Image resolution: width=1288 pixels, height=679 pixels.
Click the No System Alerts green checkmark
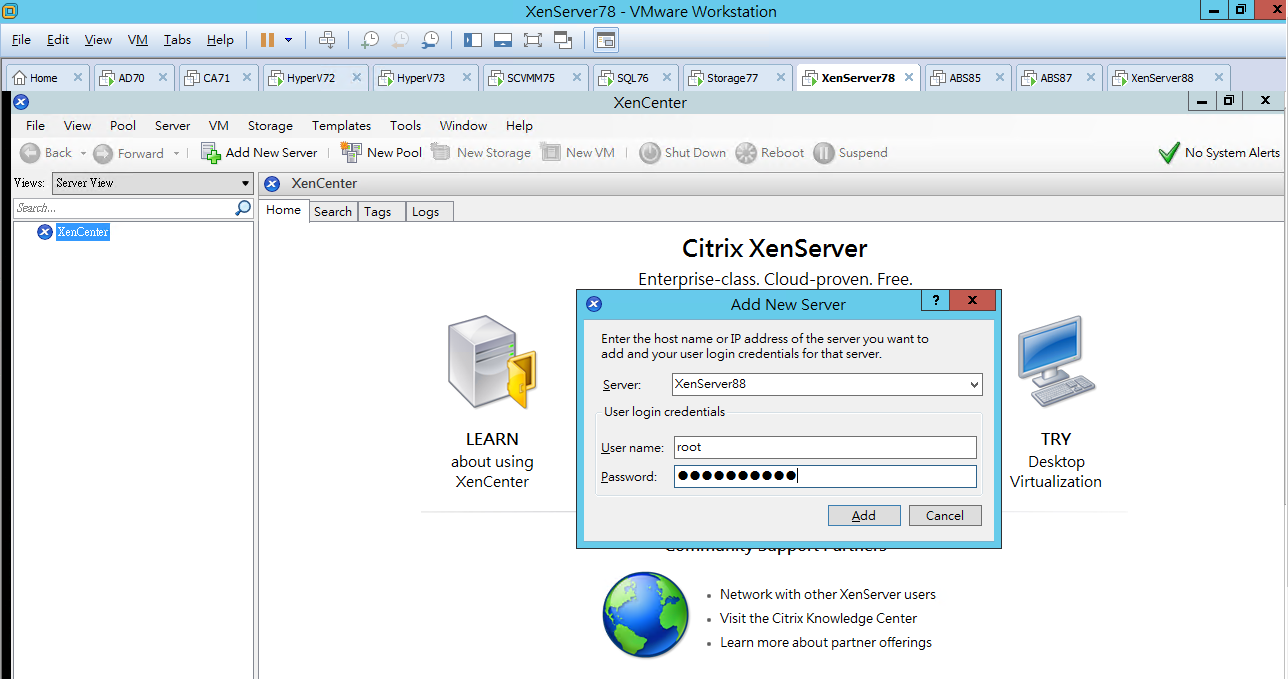point(1168,153)
